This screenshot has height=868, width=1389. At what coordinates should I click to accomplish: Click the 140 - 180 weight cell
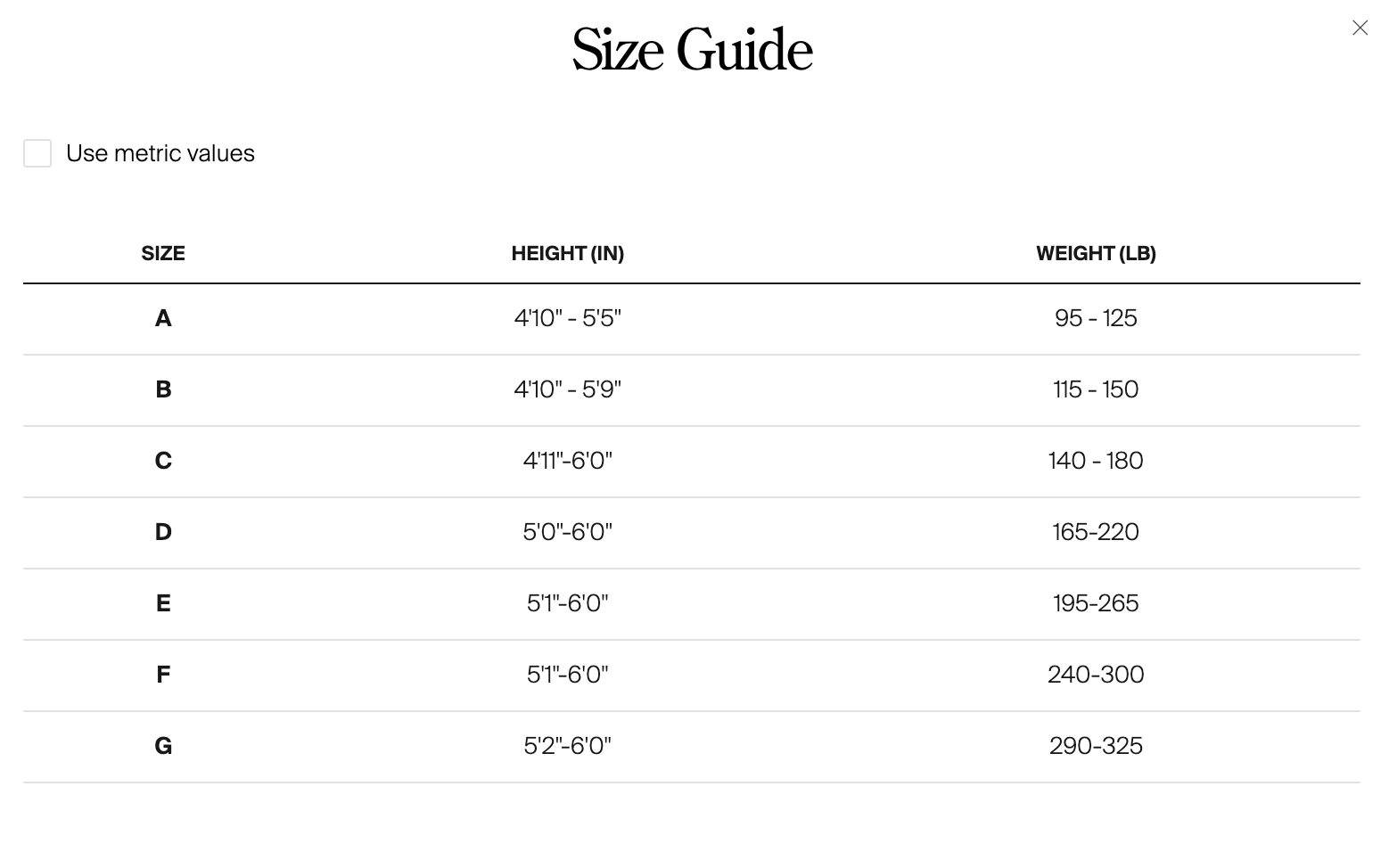[1096, 461]
